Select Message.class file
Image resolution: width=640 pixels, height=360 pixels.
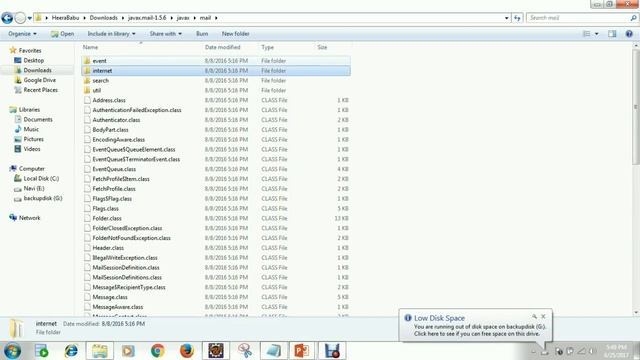coord(110,297)
